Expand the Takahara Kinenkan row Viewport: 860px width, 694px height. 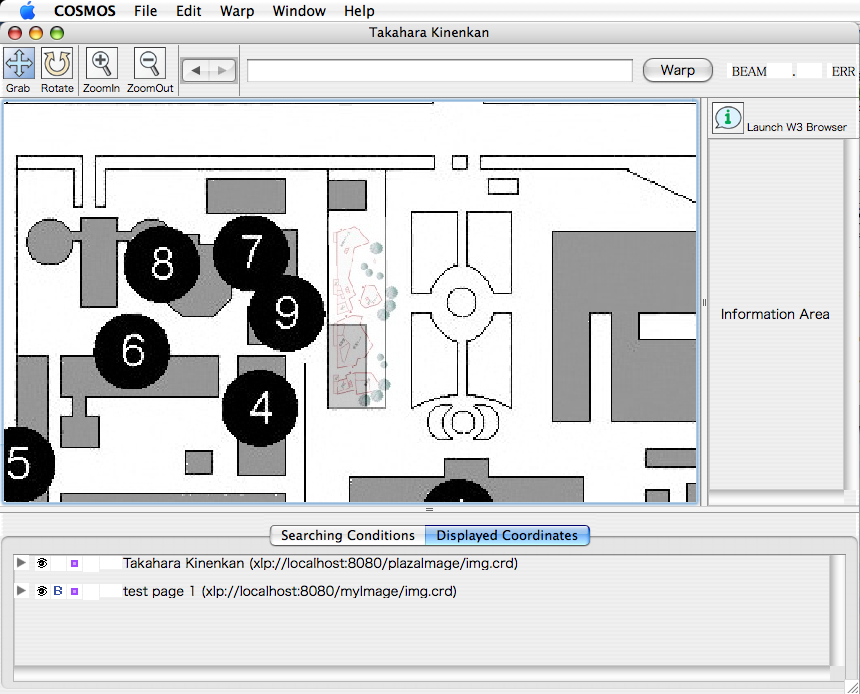21,563
